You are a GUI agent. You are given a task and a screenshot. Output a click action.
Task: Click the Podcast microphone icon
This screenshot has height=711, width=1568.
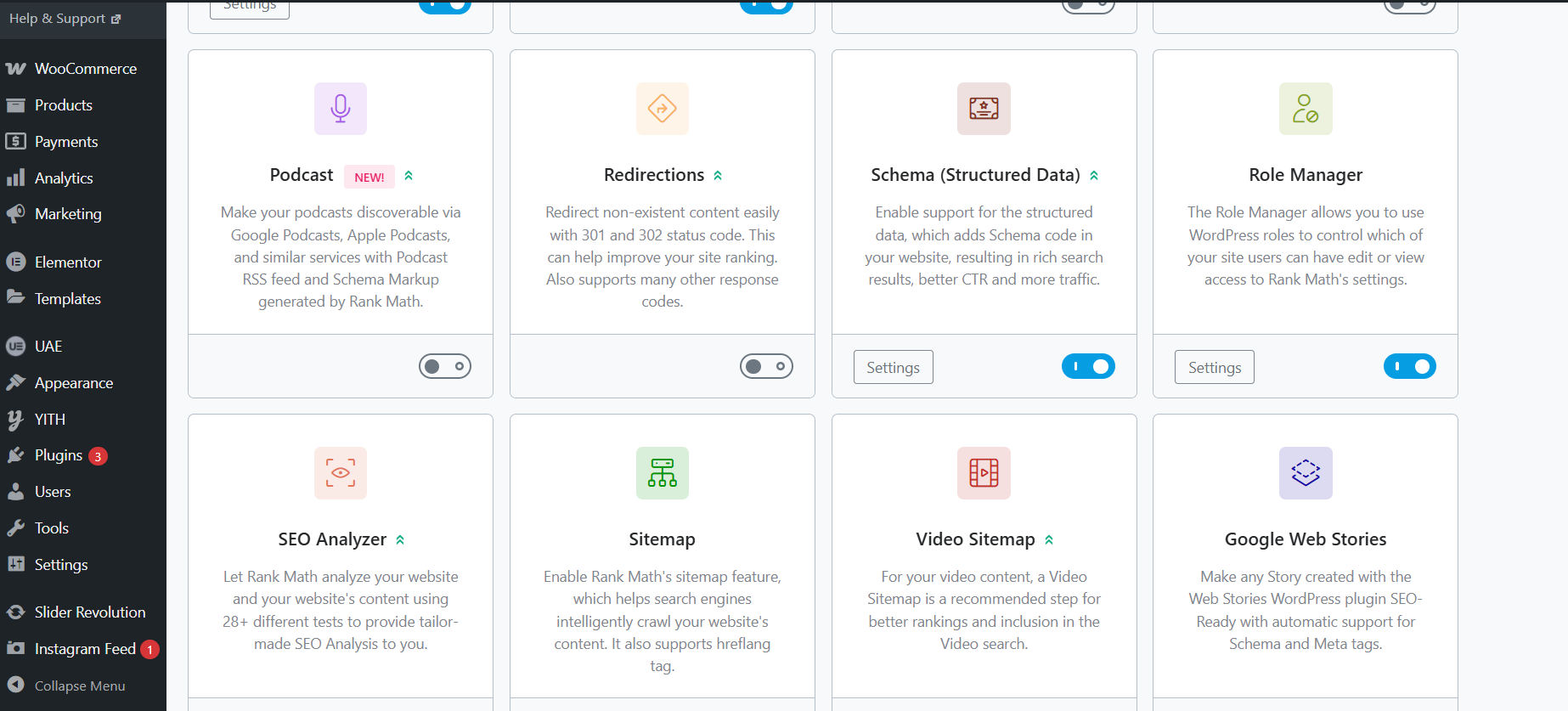(x=341, y=109)
